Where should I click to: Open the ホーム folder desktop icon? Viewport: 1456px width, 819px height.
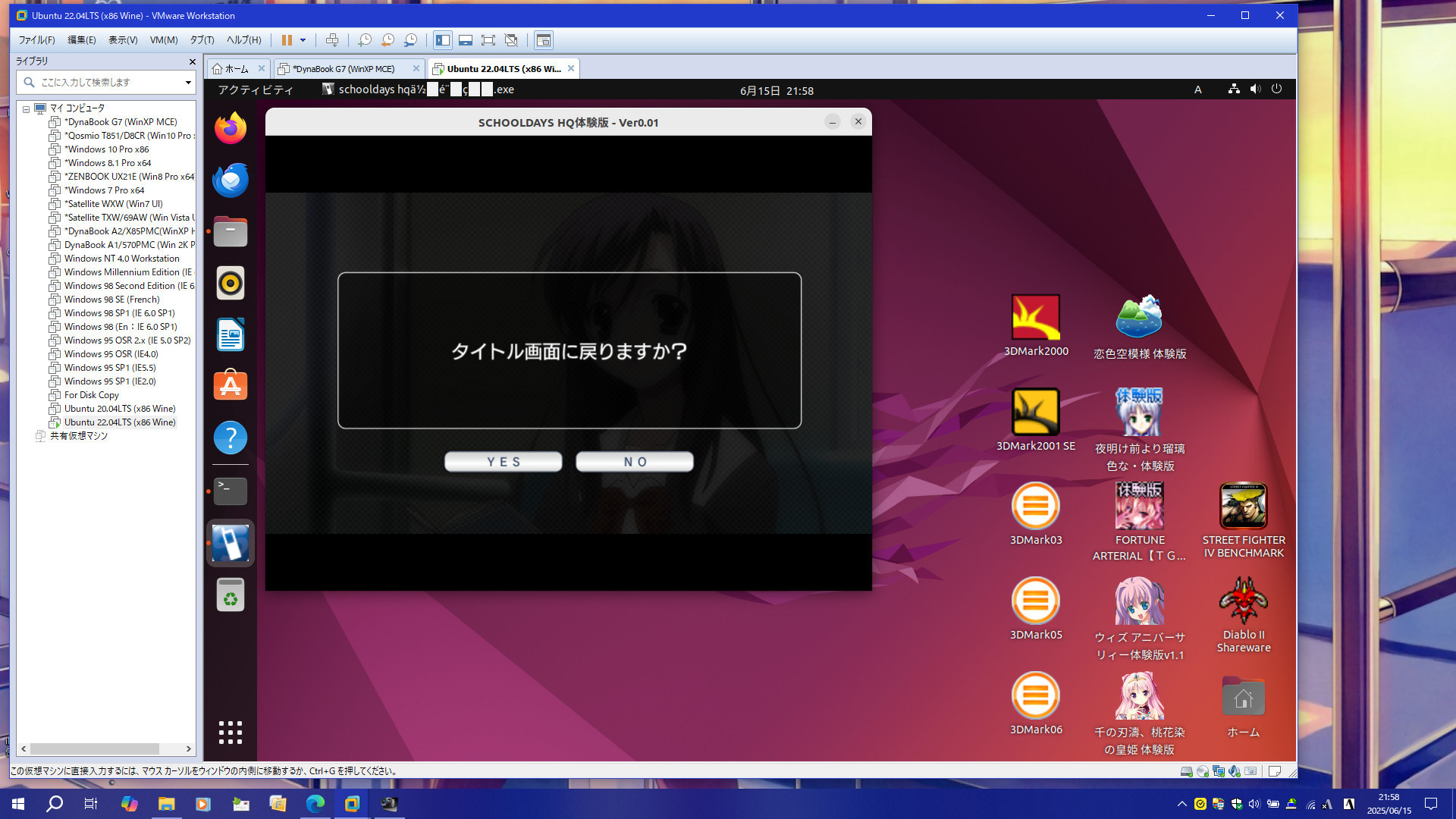pos(1244,705)
